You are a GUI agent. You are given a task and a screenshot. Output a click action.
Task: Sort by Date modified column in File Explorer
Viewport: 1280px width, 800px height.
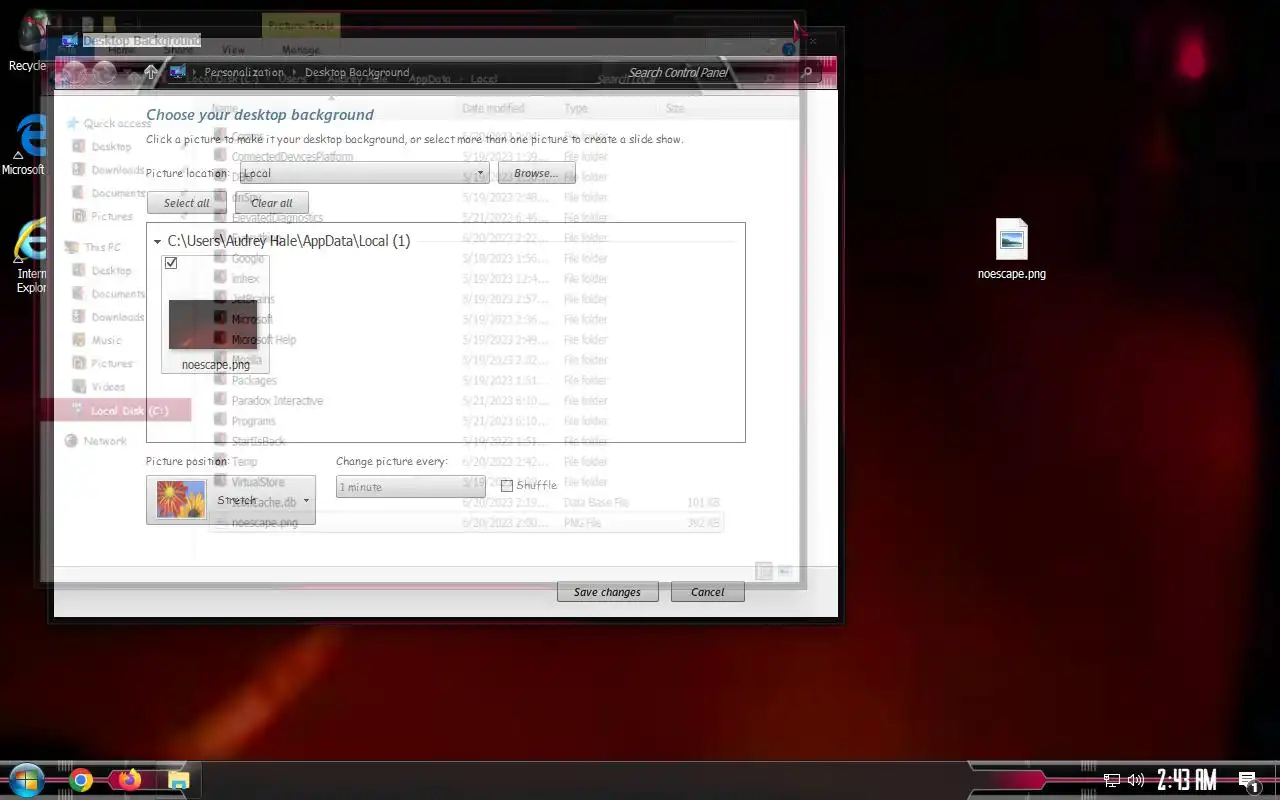click(x=493, y=108)
